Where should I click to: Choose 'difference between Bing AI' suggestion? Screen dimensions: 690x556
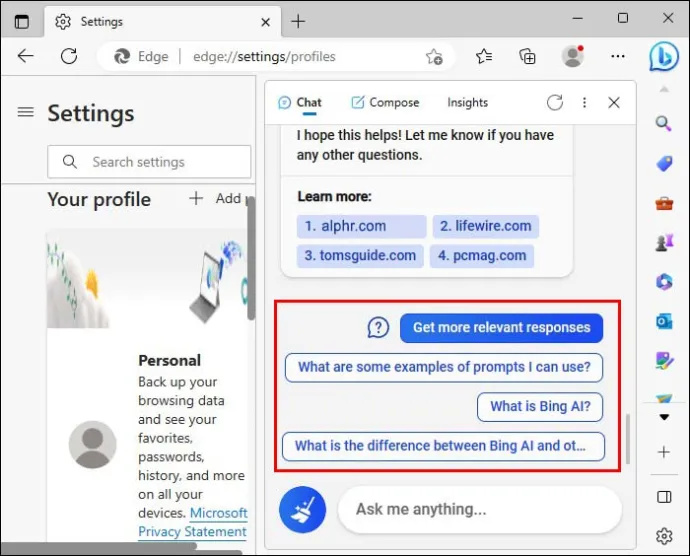[443, 446]
